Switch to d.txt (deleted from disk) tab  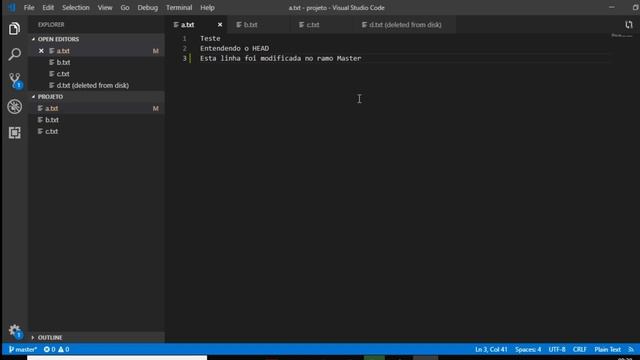404,25
